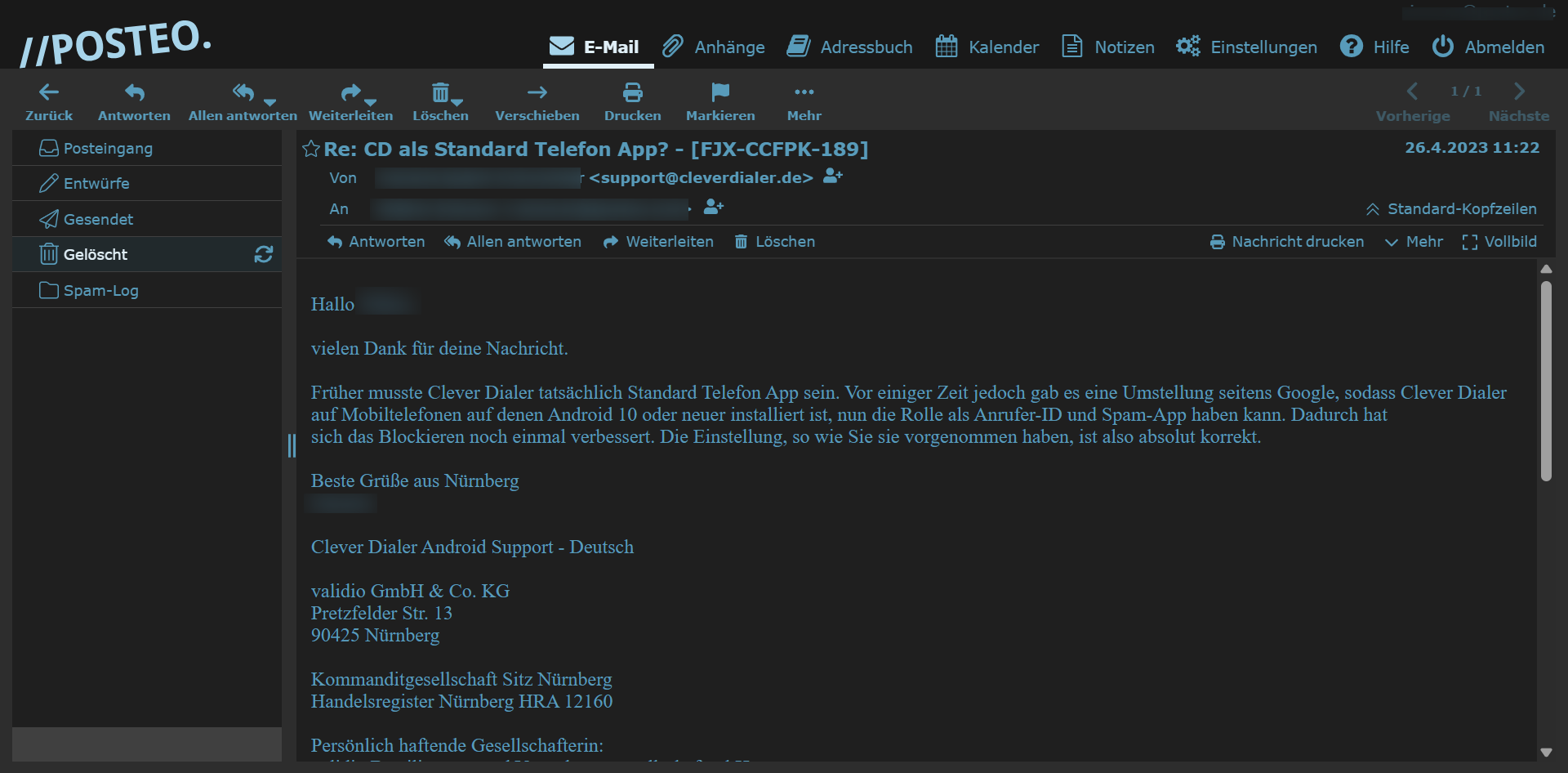Open the Kalender tab
This screenshot has width=1568, height=773.
point(987,47)
